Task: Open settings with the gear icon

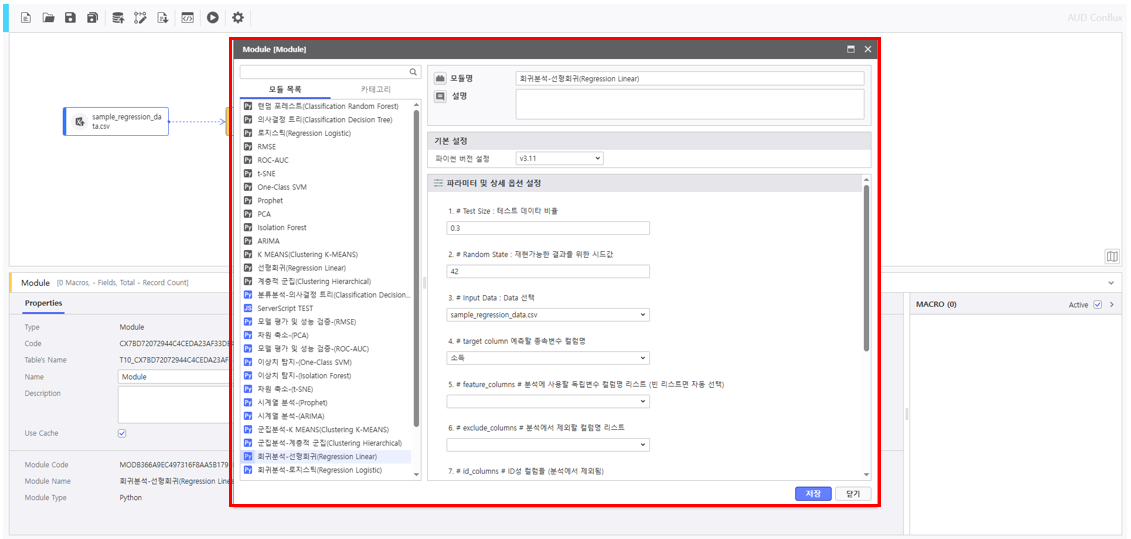Action: 238,18
